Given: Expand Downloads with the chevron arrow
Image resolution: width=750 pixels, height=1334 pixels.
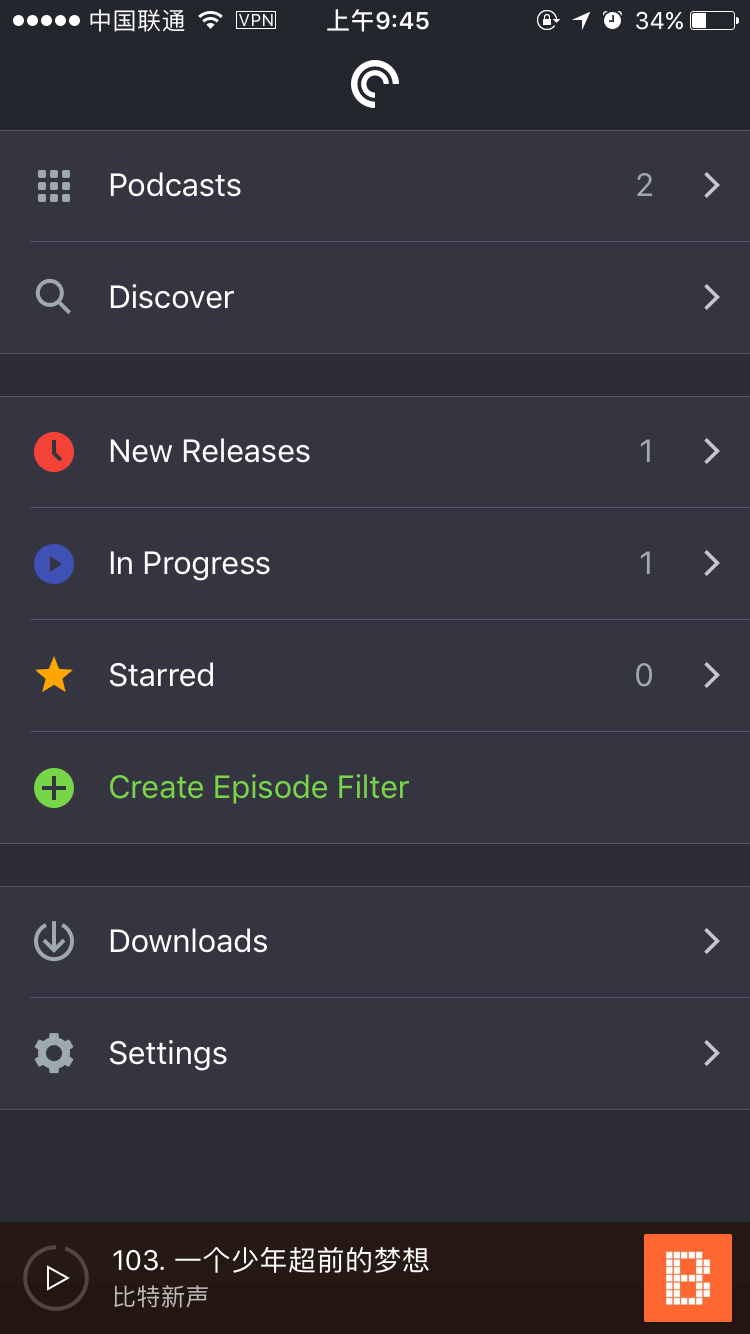Looking at the screenshot, I should [x=711, y=941].
